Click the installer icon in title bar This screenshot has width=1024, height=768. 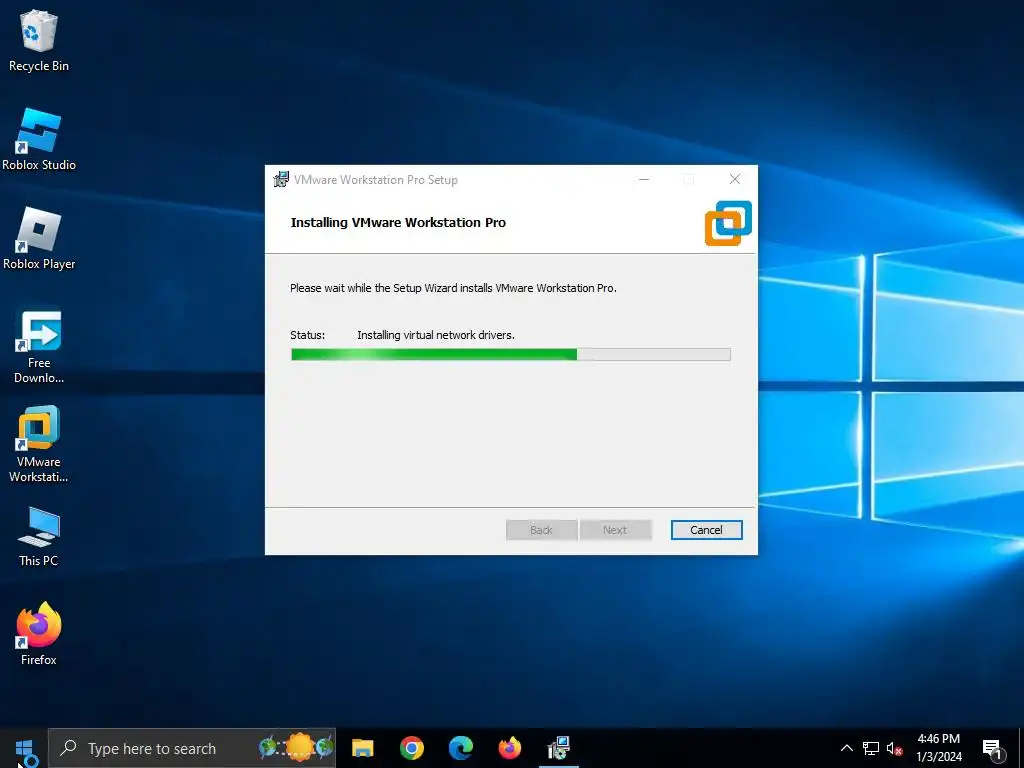tap(281, 179)
